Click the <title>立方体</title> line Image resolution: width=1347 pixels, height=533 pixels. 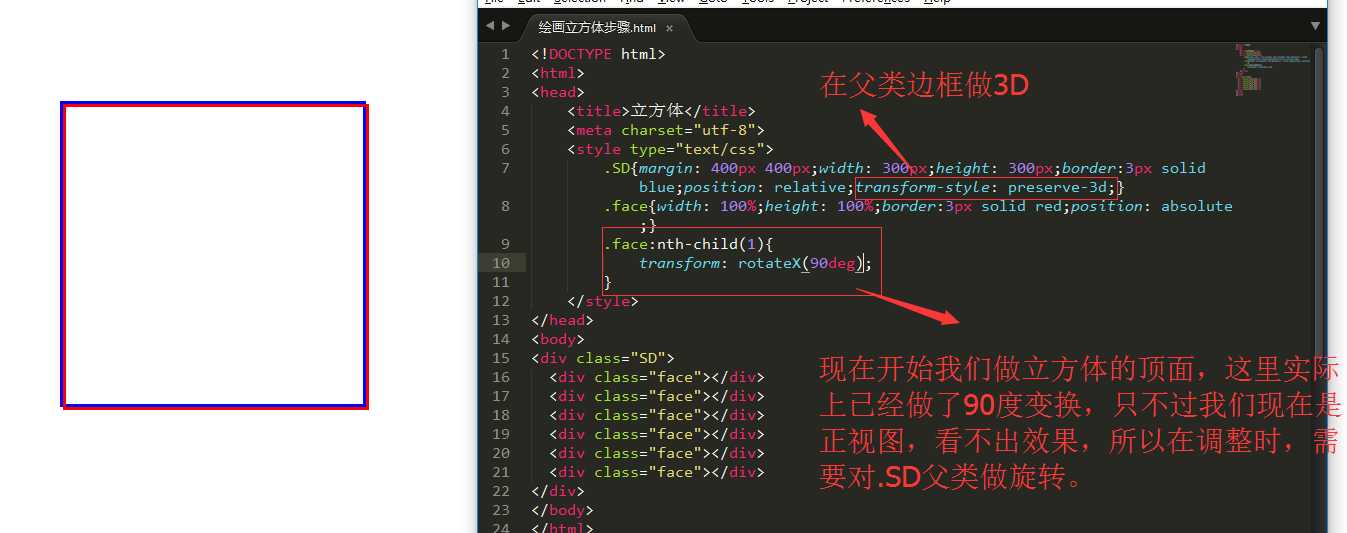point(661,111)
